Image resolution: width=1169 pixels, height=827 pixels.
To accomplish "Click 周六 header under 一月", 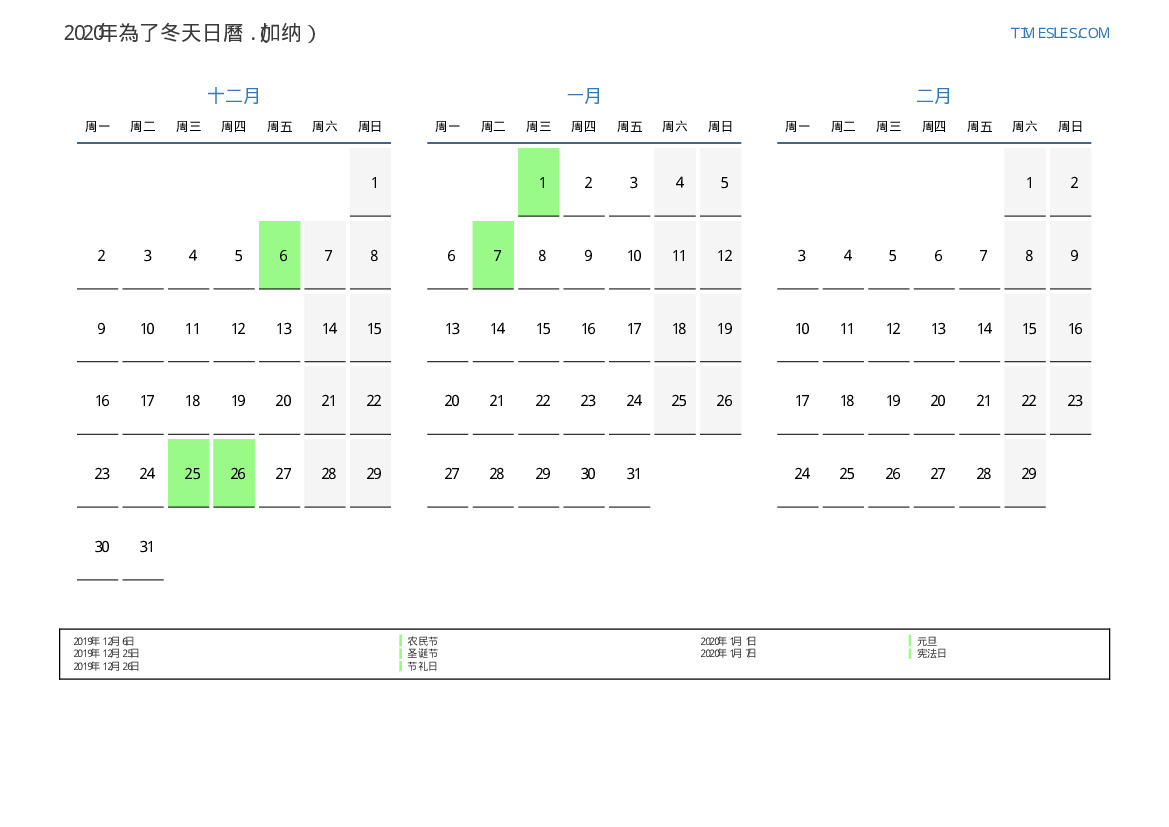I will click(x=675, y=127).
